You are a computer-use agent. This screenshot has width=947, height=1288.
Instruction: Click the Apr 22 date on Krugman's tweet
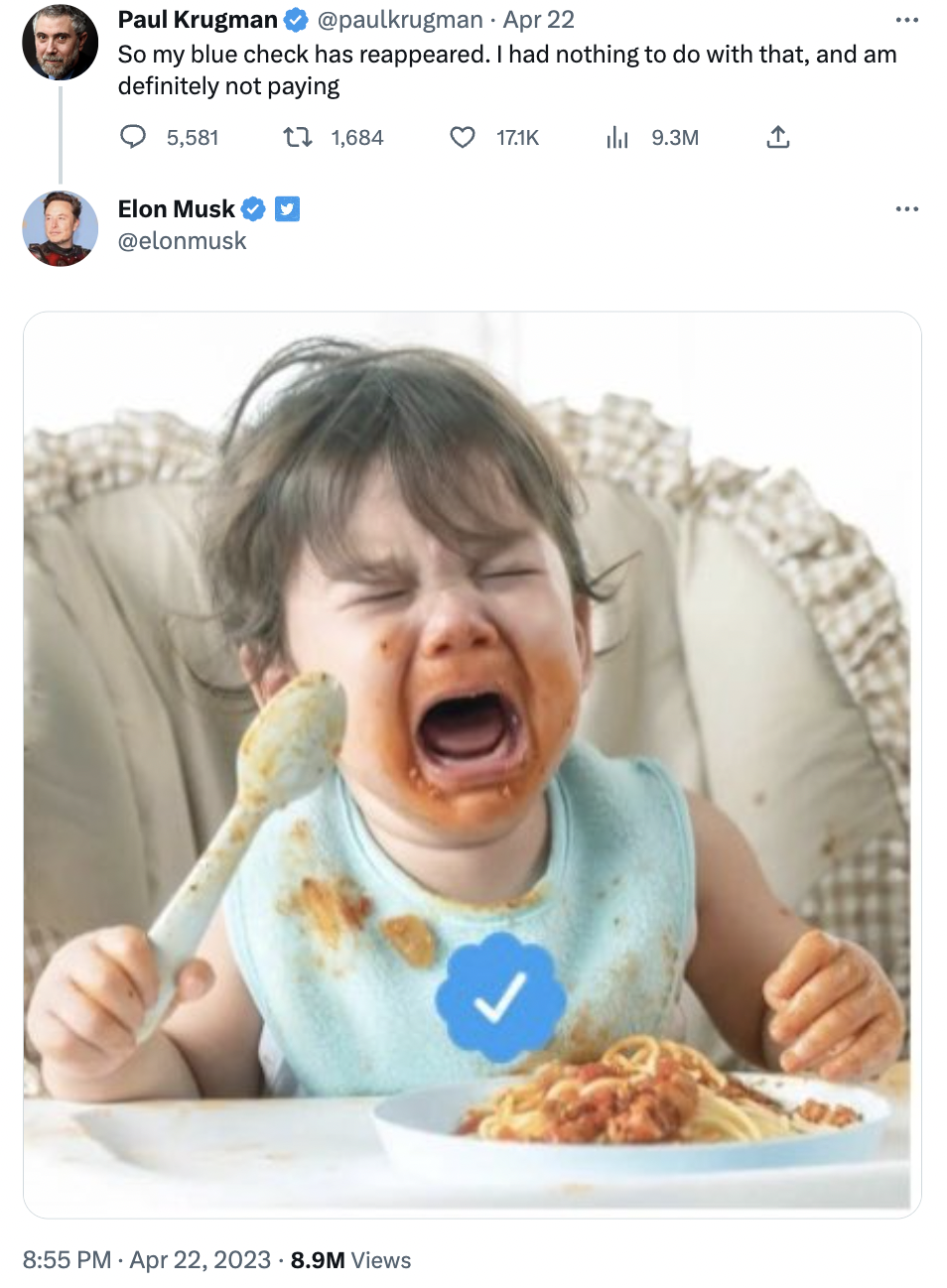click(539, 20)
